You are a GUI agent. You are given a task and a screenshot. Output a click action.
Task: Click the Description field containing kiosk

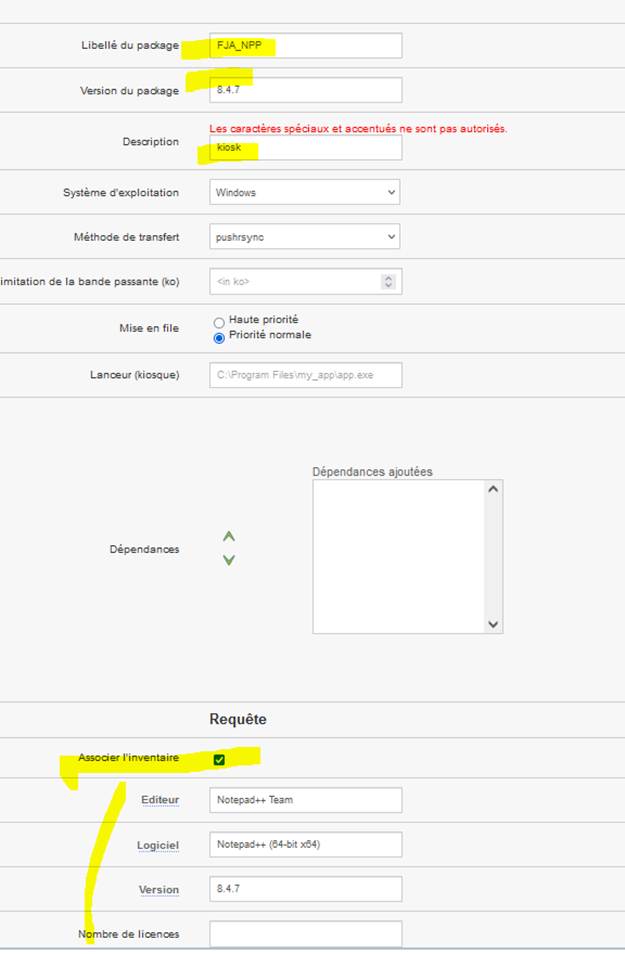click(x=305, y=148)
